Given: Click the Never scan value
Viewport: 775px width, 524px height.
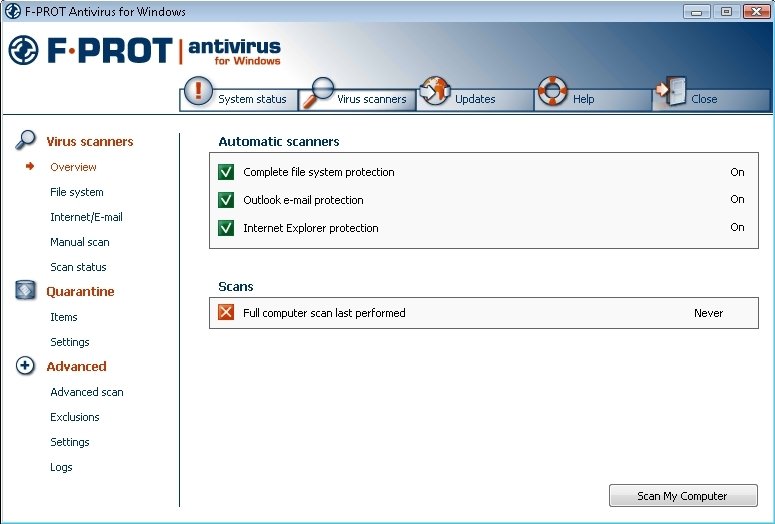Looking at the screenshot, I should [x=708, y=313].
